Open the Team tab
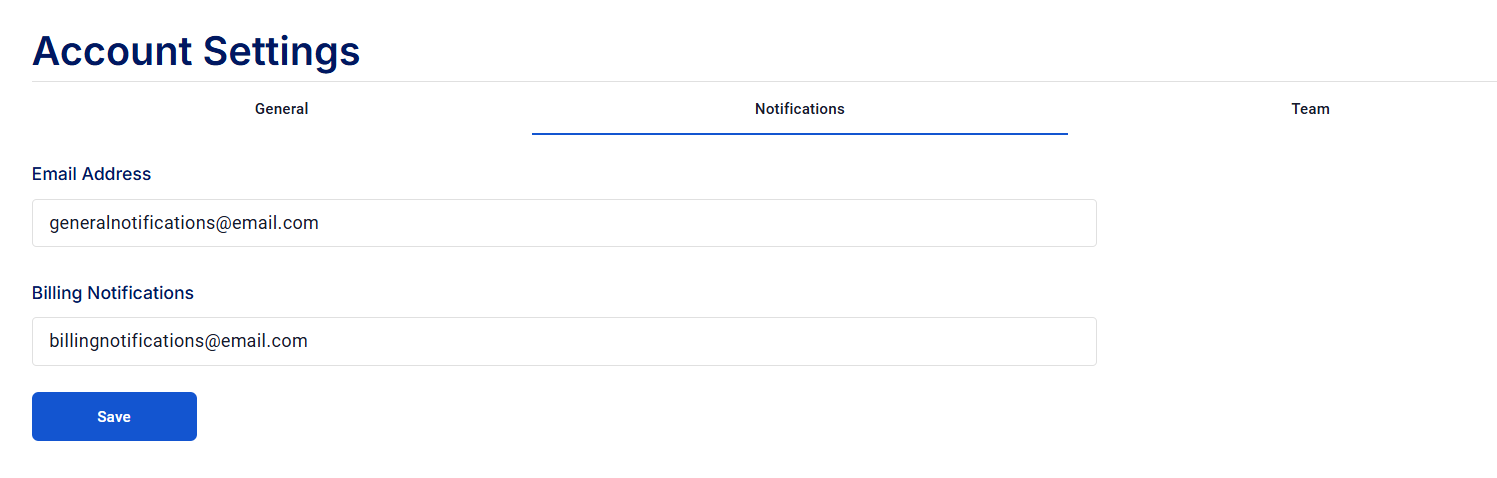The width and height of the screenshot is (1497, 478). coord(1310,109)
